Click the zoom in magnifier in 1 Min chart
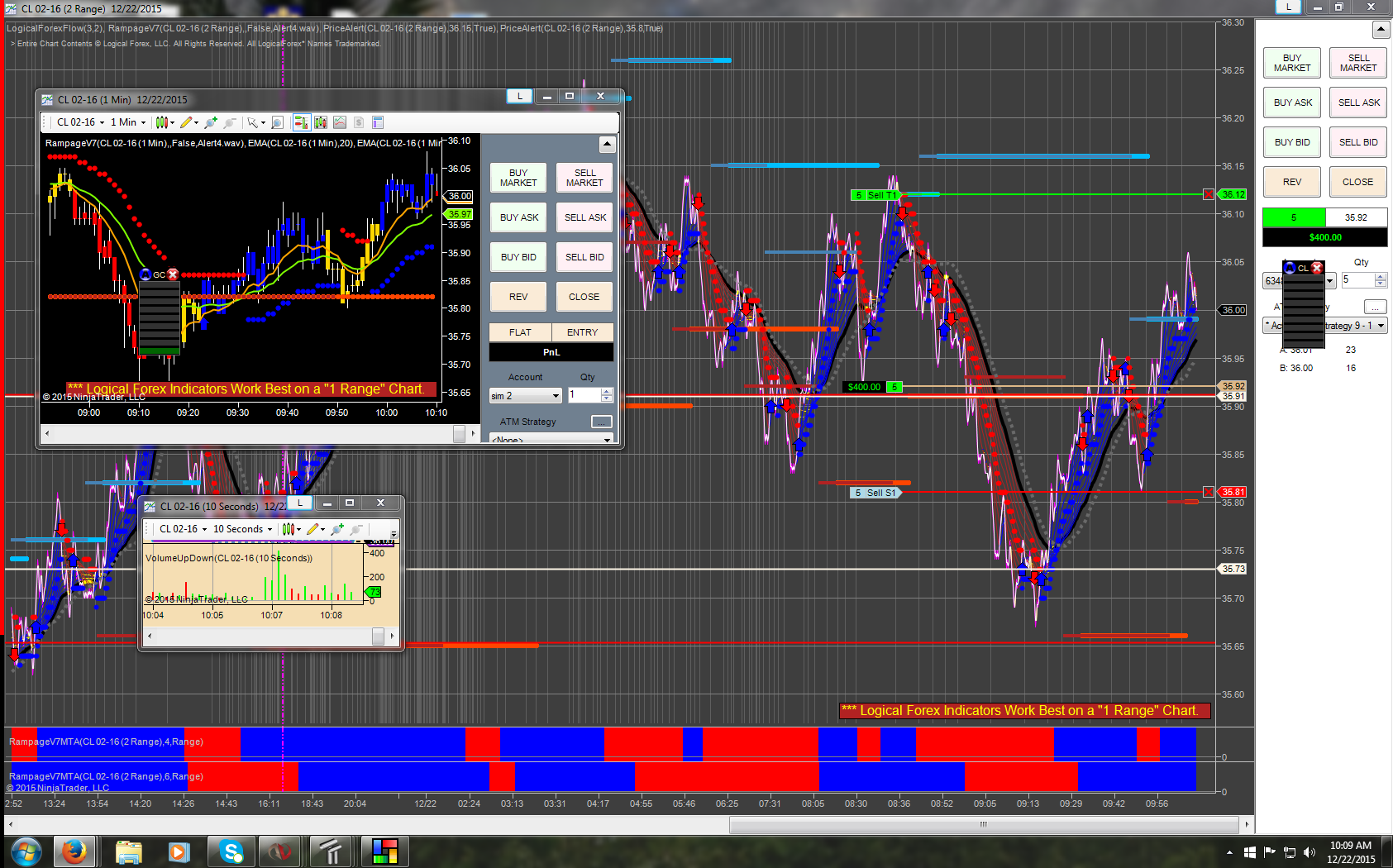 211,122
